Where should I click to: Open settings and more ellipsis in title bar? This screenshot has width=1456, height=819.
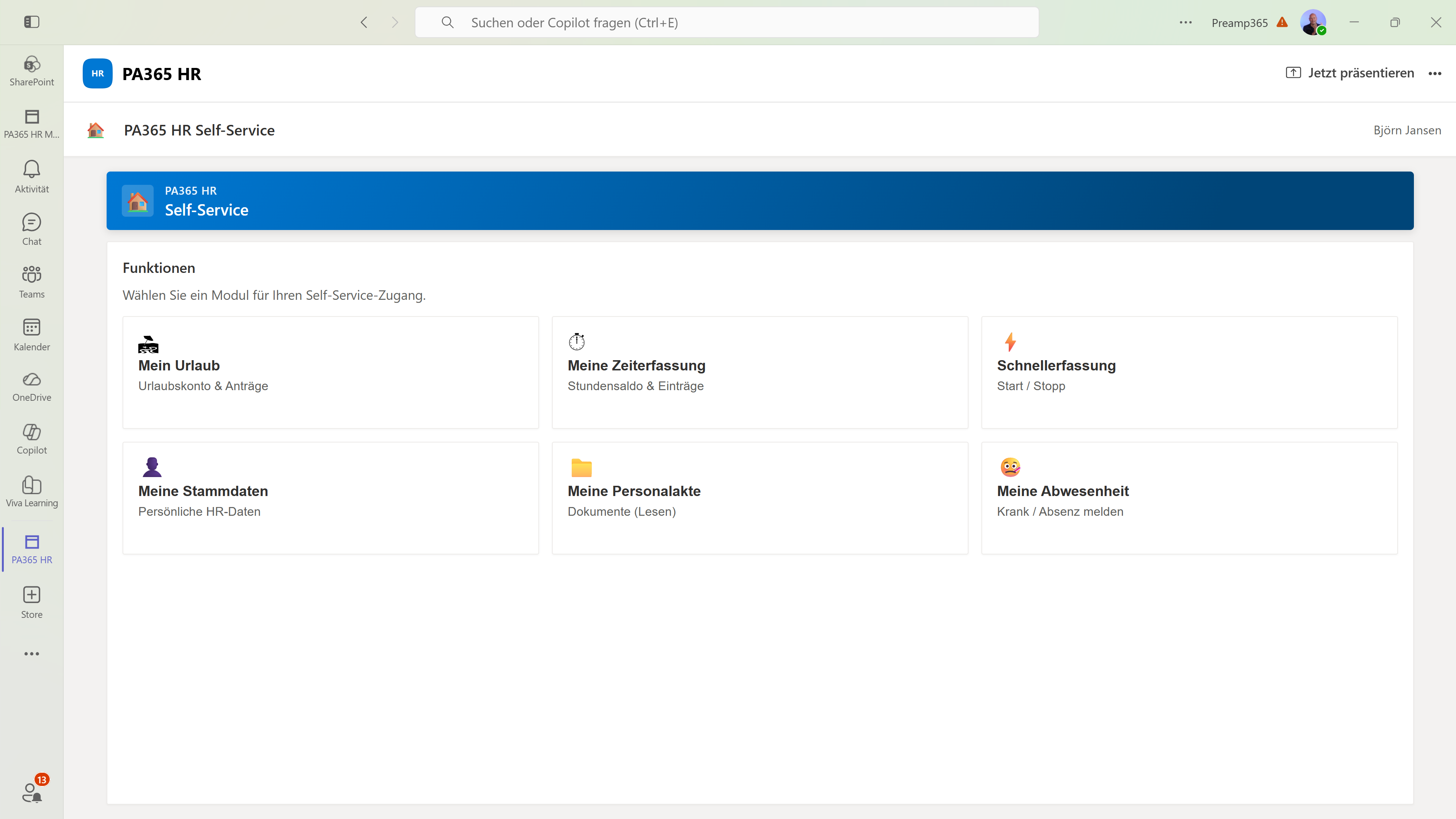(1185, 23)
